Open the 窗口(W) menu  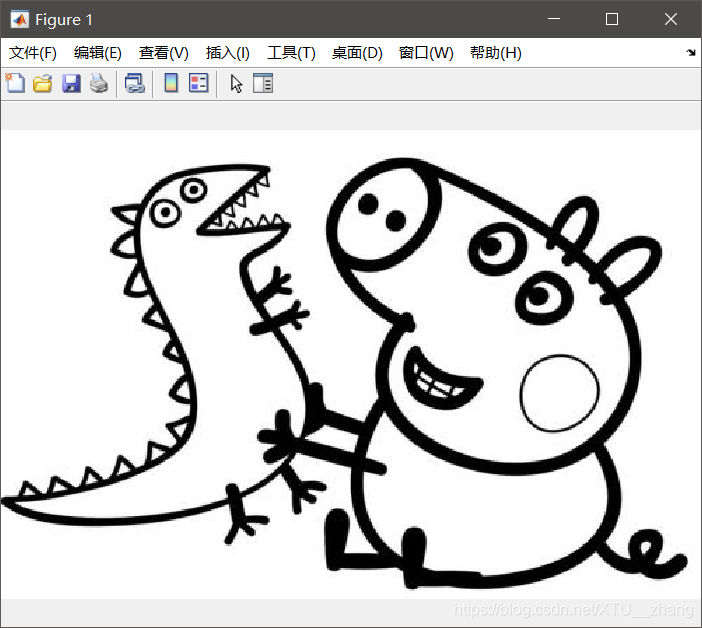click(426, 53)
